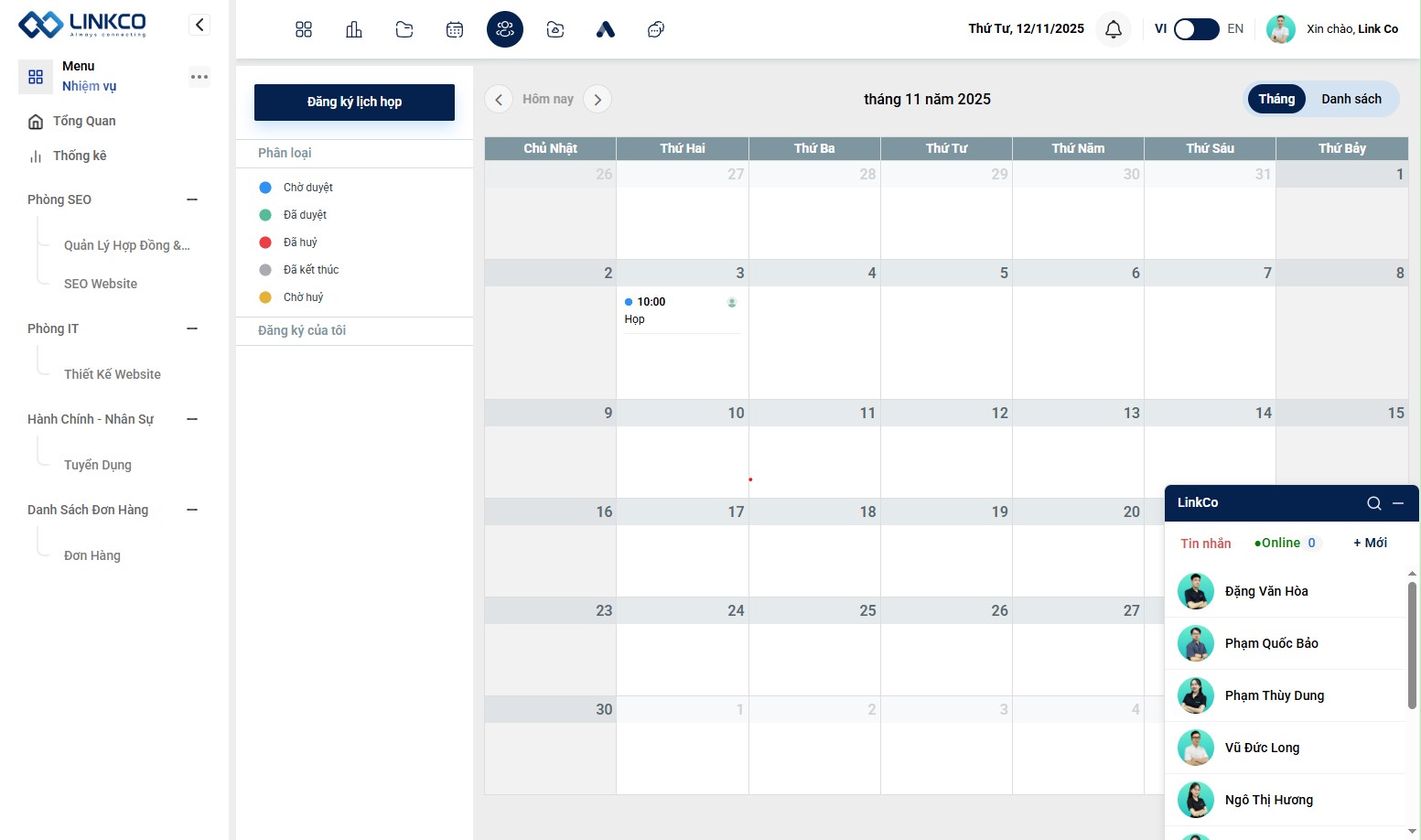
Task: Collapse the left sidebar with the chevron
Action: [x=199, y=25]
